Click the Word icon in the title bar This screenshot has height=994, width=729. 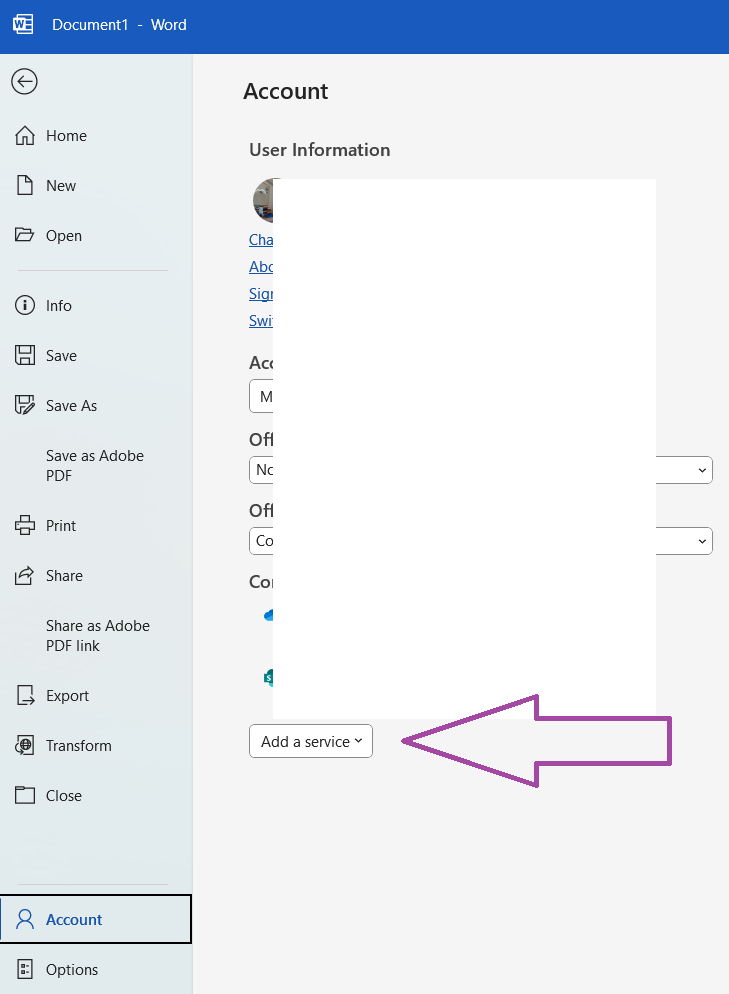click(22, 23)
